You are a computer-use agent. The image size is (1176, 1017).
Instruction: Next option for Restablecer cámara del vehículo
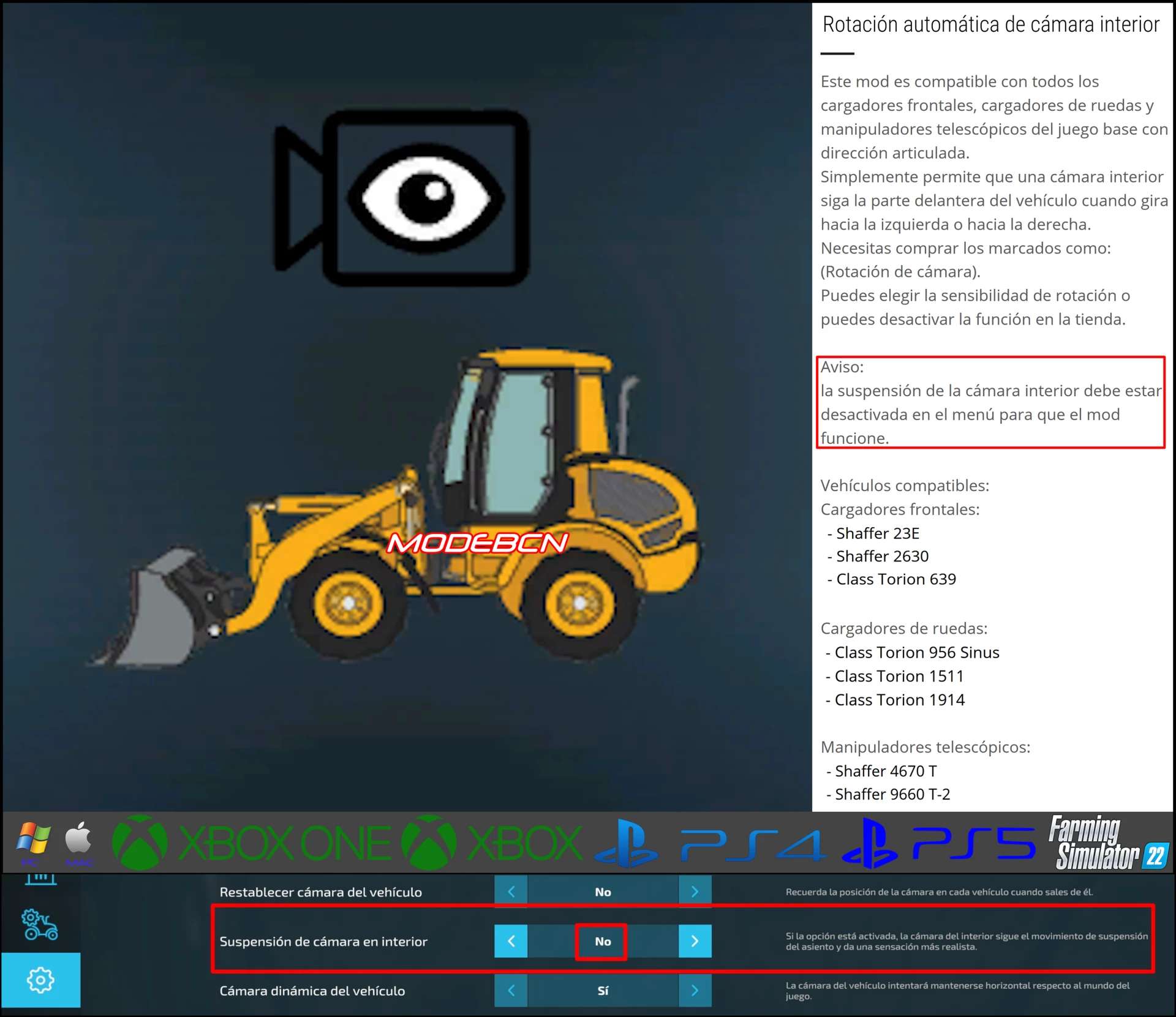pyautogui.click(x=695, y=891)
